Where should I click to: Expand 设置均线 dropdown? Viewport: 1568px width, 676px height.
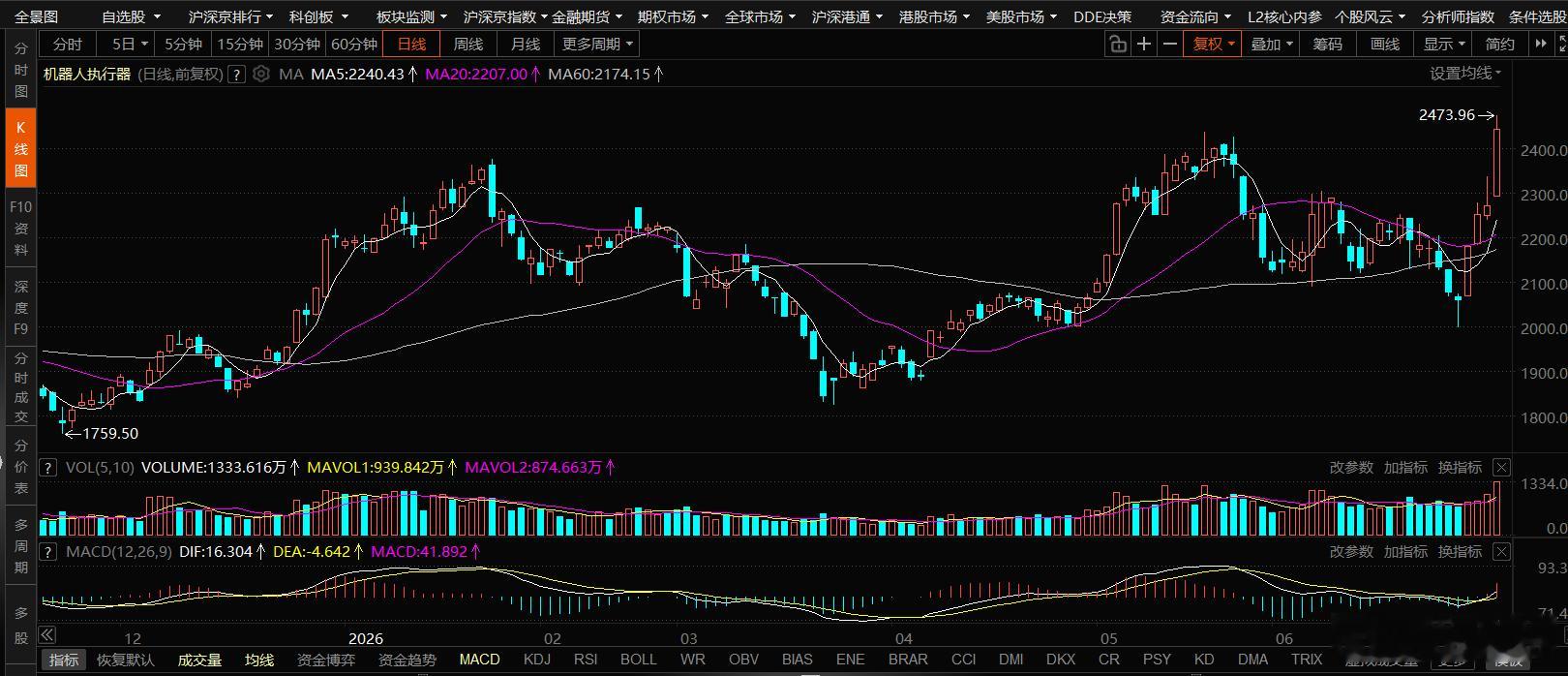(1465, 74)
